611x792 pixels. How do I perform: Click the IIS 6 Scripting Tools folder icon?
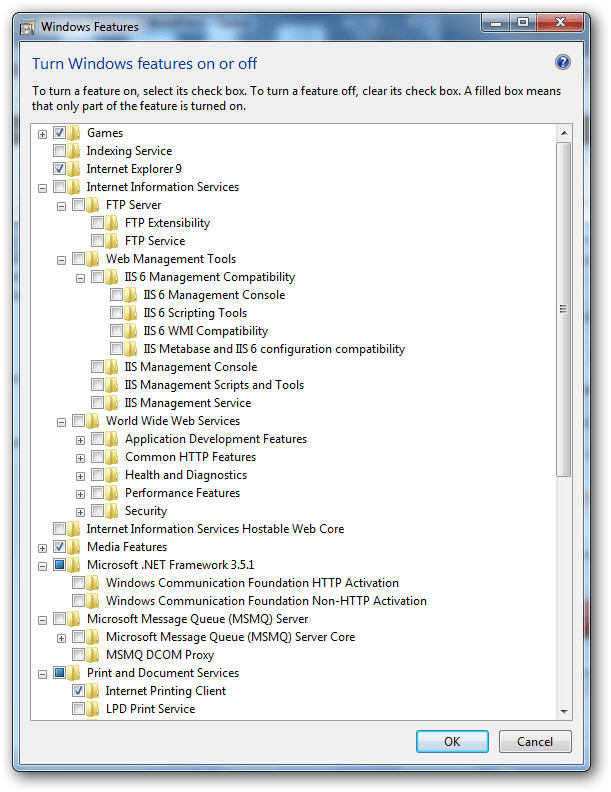pos(131,313)
